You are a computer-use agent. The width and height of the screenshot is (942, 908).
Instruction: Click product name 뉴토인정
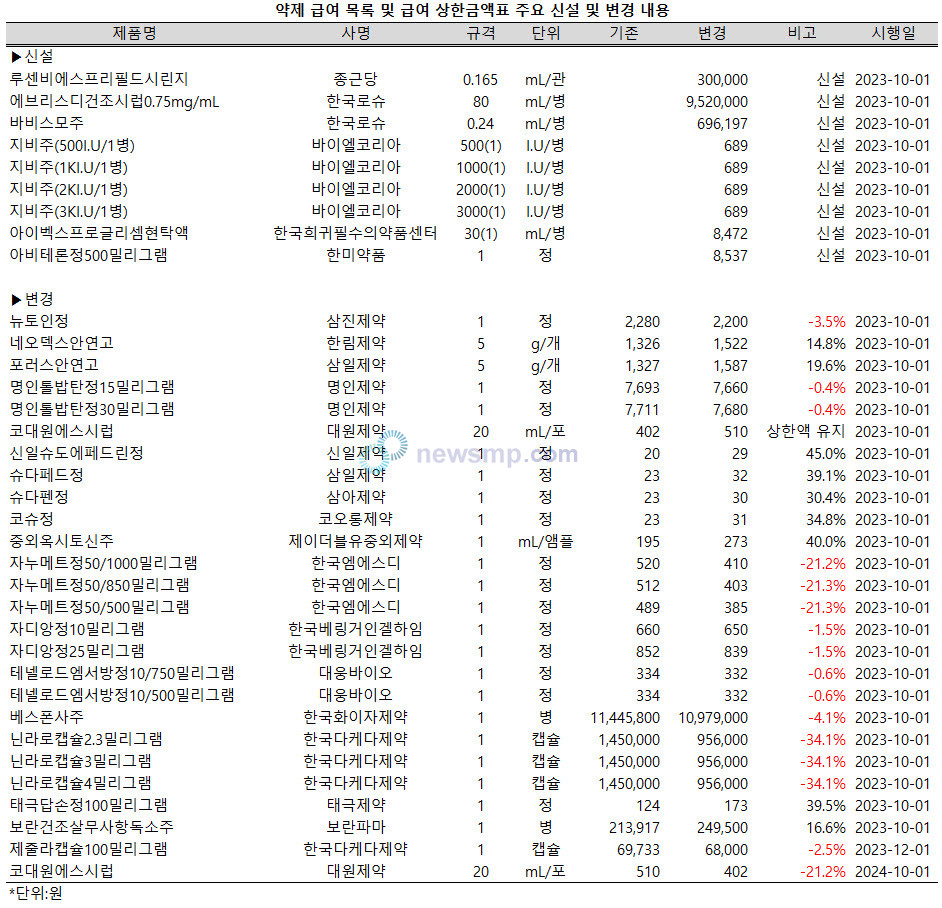pos(39,321)
